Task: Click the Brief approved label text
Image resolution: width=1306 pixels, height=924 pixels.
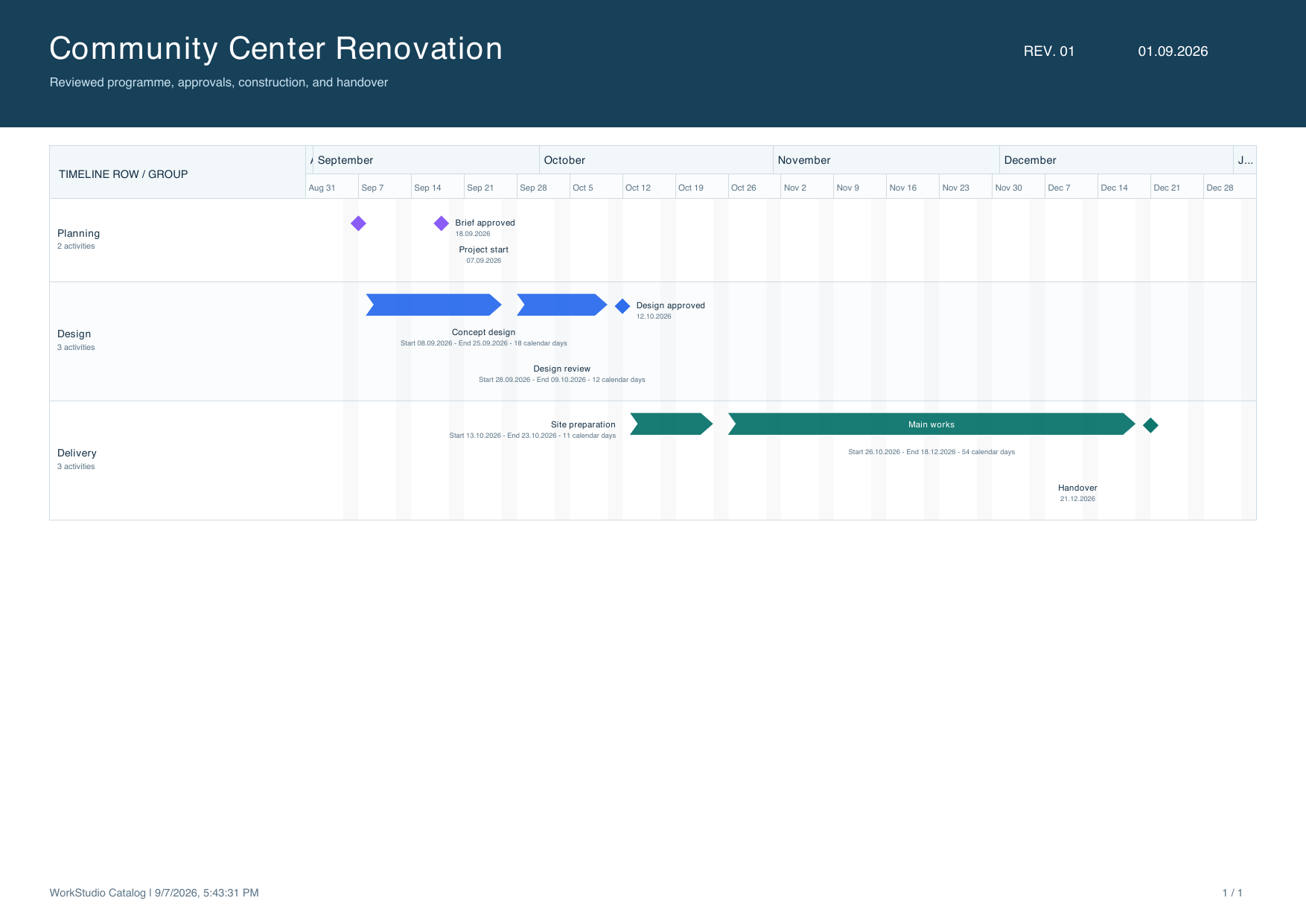Action: pos(485,223)
